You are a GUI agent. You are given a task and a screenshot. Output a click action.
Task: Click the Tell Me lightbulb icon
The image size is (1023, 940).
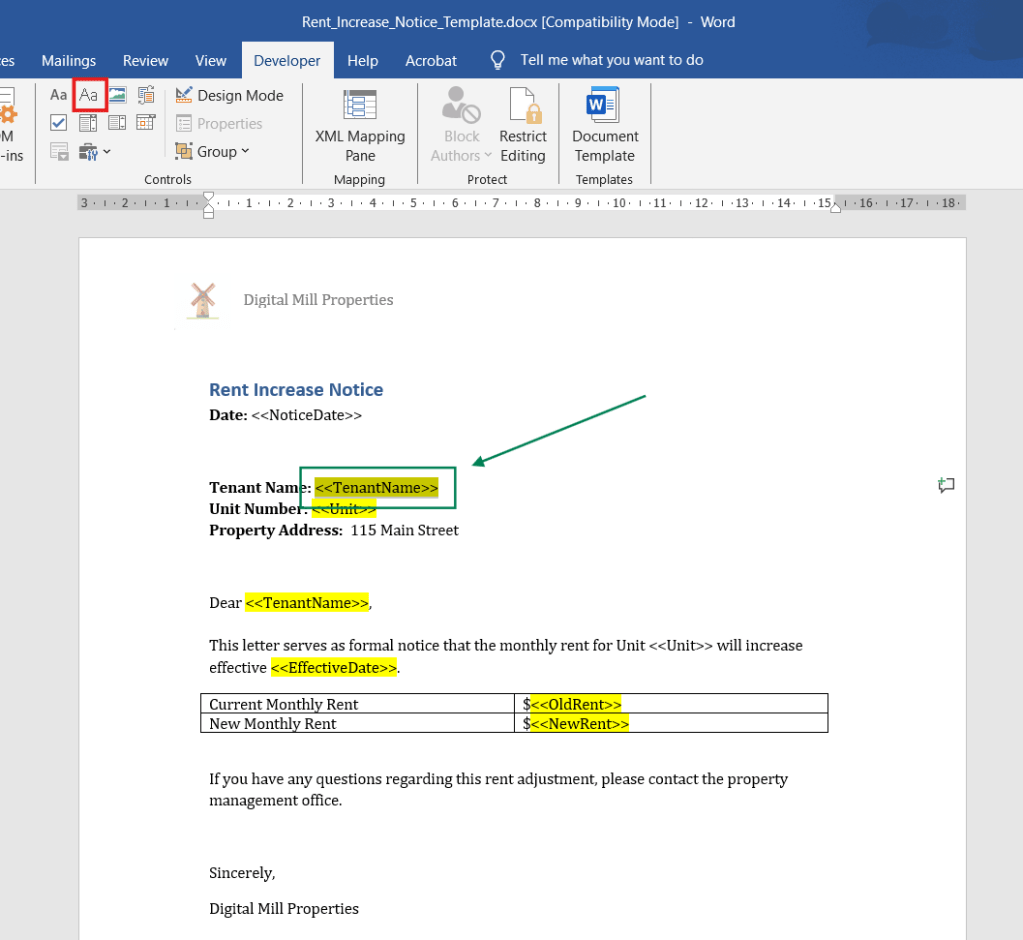(498, 60)
